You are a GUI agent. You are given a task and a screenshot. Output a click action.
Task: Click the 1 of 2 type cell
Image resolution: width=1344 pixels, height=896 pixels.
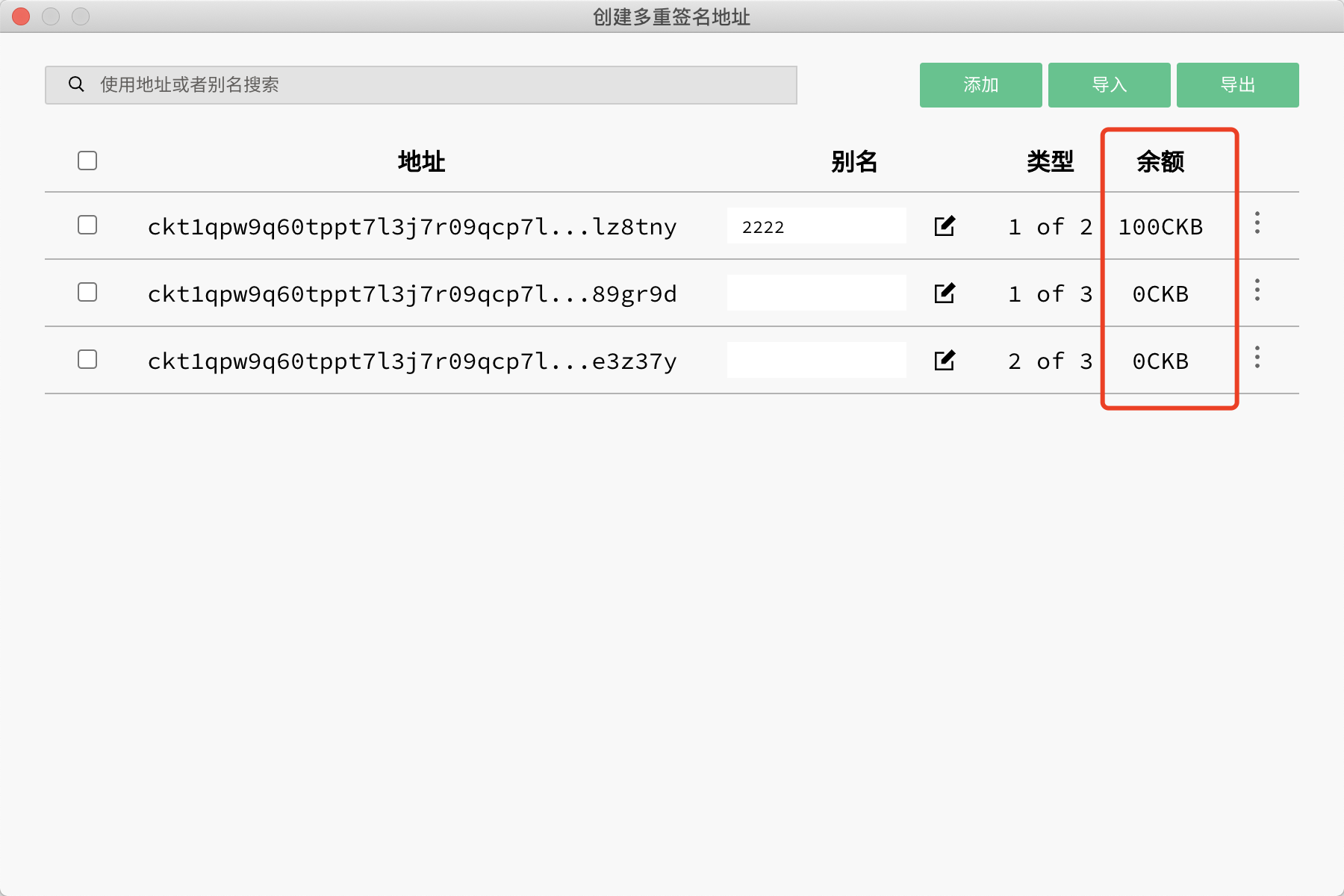pyautogui.click(x=1050, y=226)
